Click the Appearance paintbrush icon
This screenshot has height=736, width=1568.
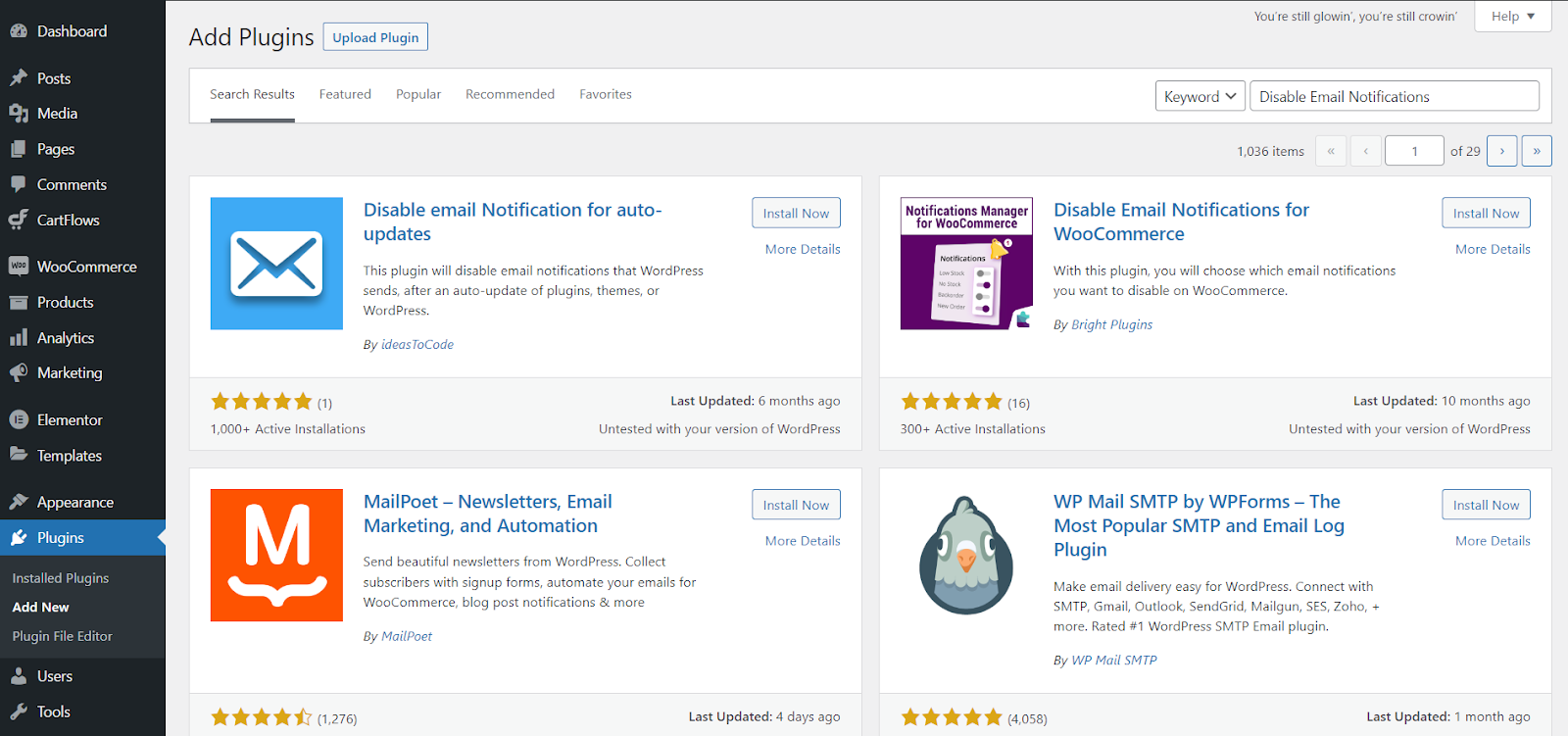19,502
